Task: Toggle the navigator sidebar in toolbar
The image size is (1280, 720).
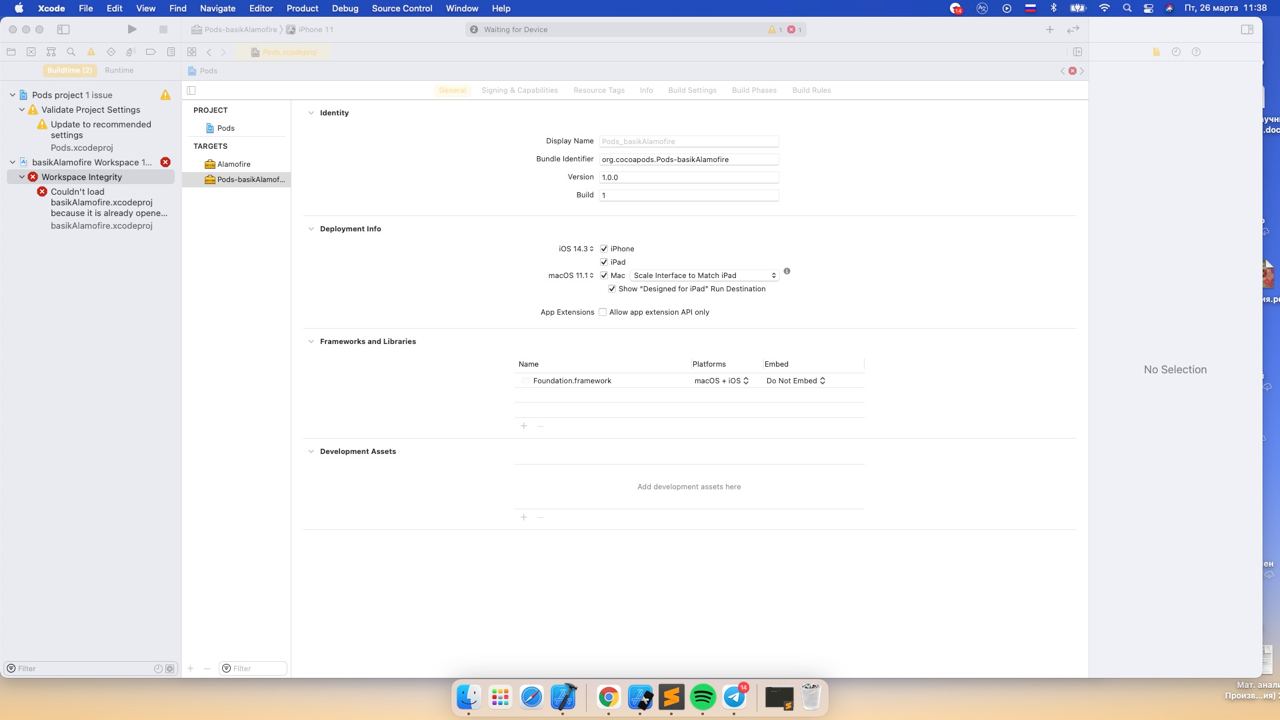Action: click(63, 29)
